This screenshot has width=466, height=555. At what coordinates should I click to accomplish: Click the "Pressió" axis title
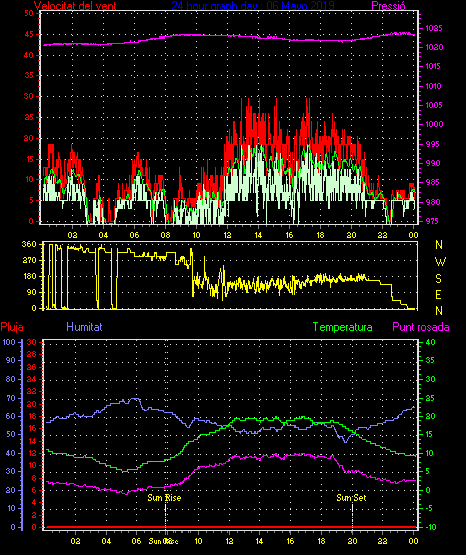[389, 6]
